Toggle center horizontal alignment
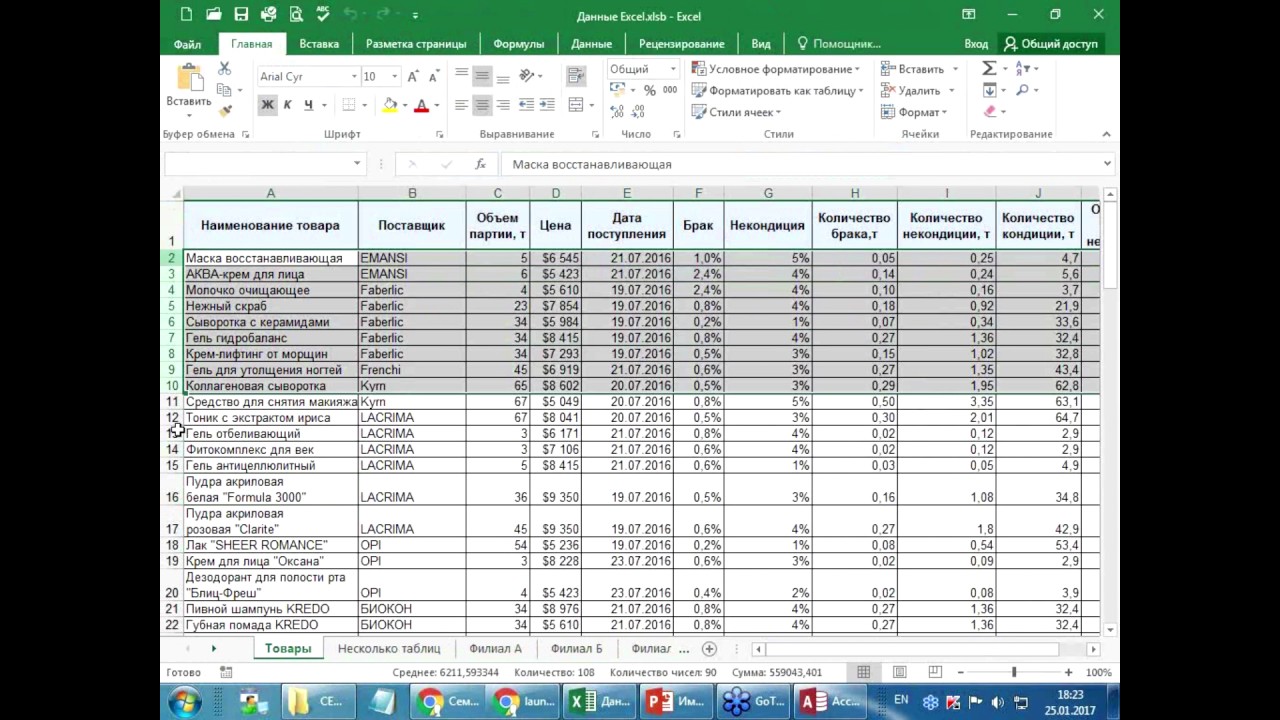The image size is (1280, 720). [x=482, y=105]
